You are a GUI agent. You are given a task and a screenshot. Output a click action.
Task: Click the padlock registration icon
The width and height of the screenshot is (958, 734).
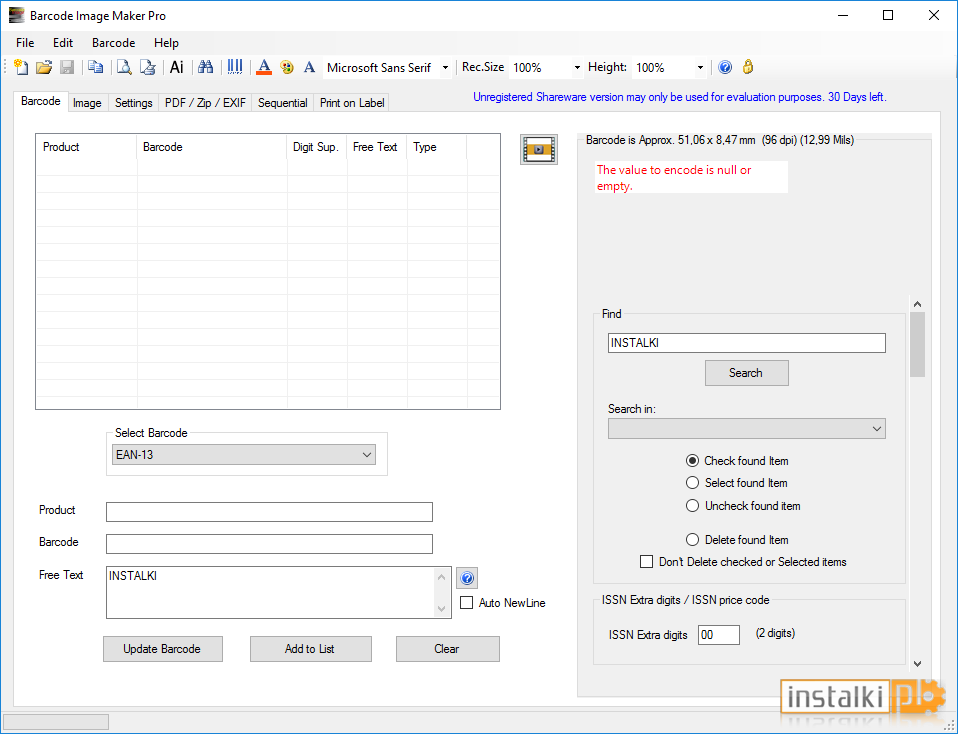coord(748,67)
